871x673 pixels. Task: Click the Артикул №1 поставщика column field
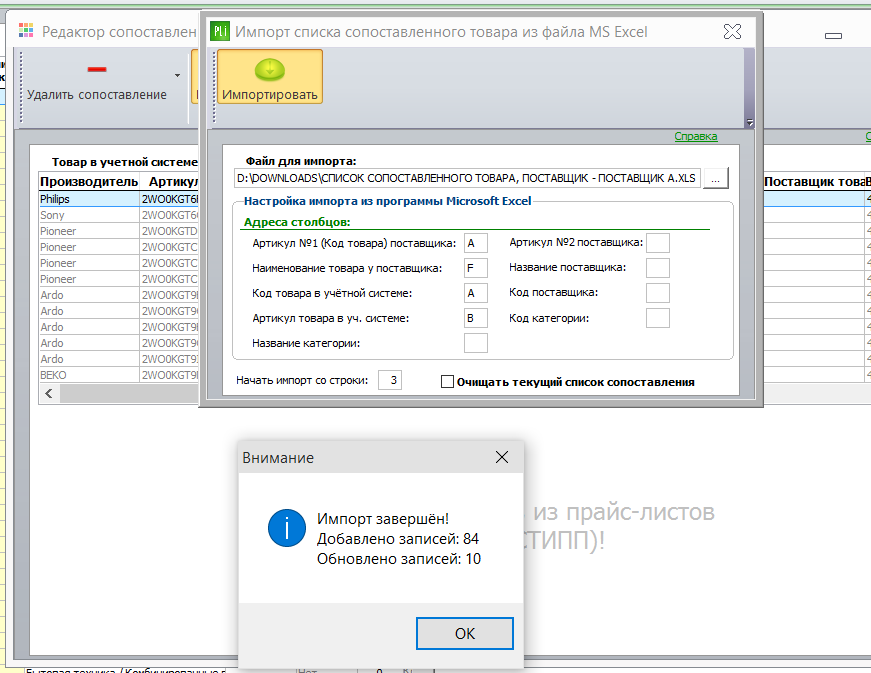475,243
